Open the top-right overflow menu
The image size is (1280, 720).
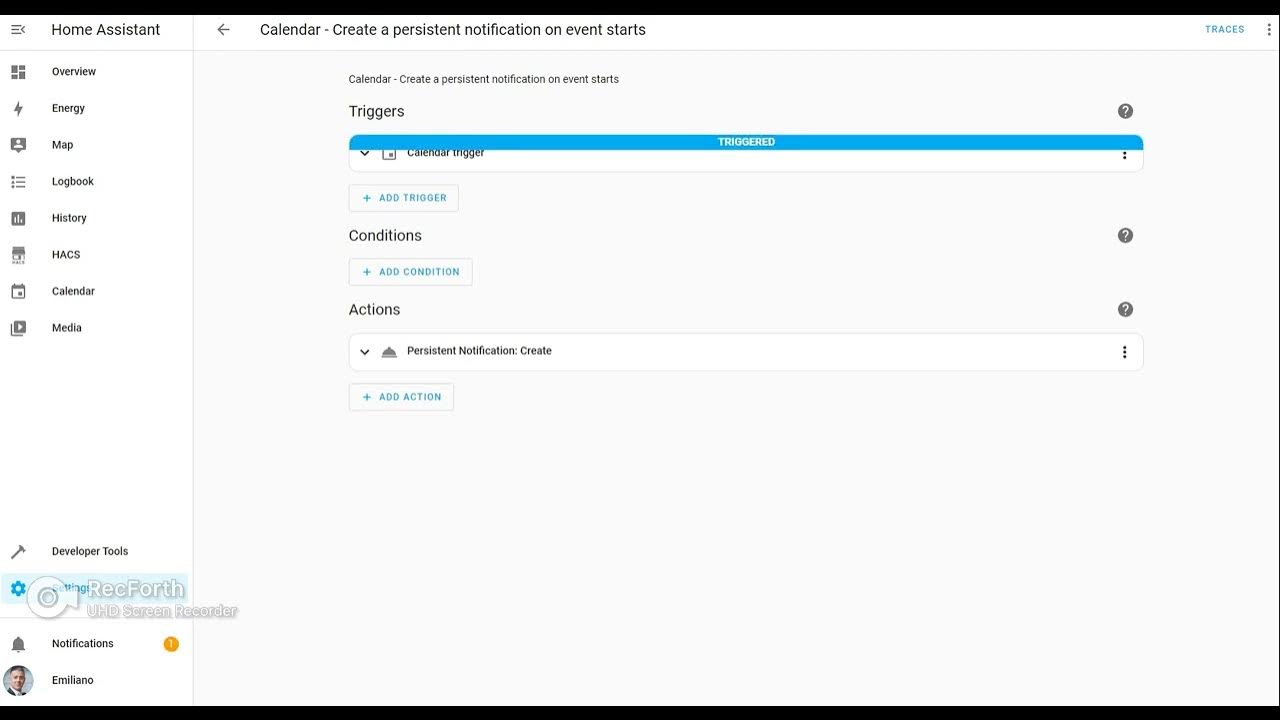(x=1271, y=30)
